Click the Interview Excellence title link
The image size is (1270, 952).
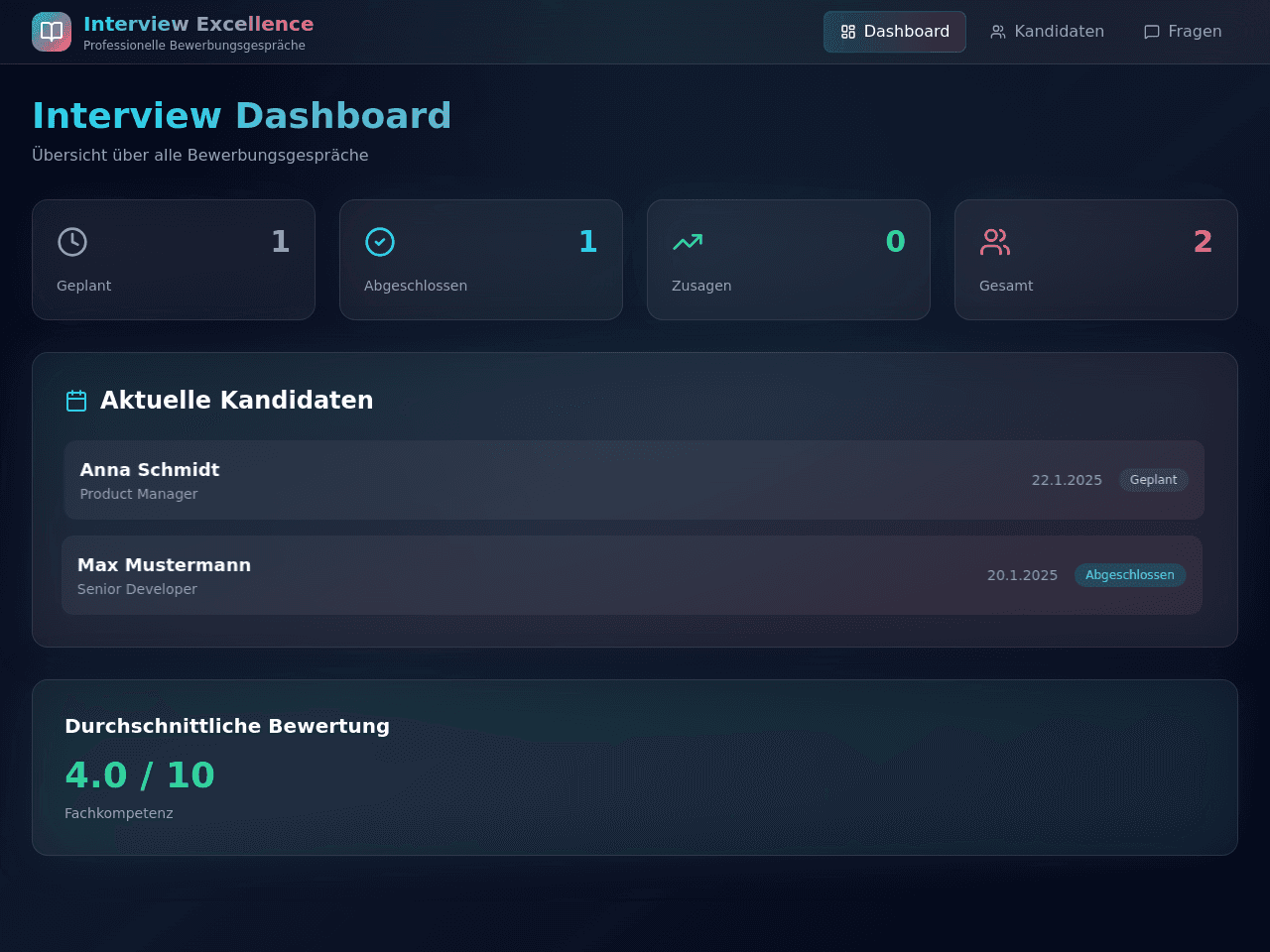[198, 24]
